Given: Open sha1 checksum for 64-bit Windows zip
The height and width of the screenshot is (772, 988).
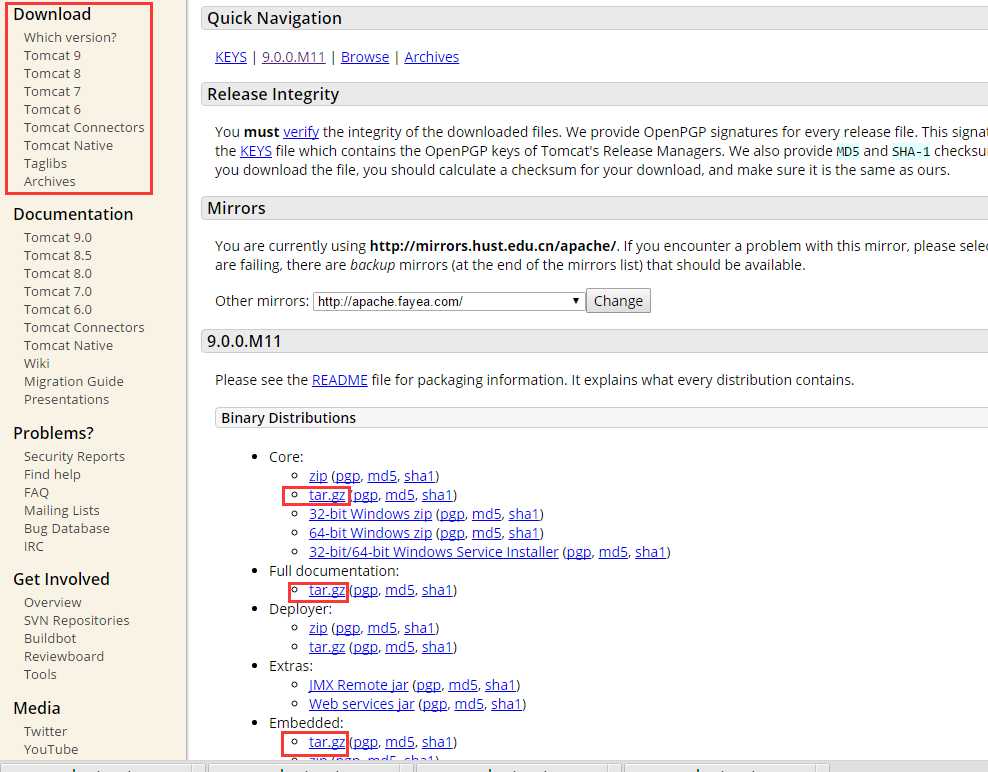Looking at the screenshot, I should 524,533.
